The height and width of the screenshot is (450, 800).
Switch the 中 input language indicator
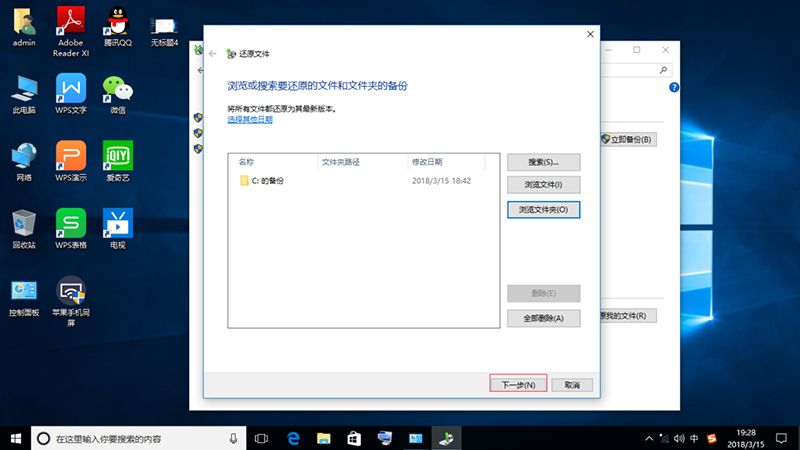coord(694,438)
